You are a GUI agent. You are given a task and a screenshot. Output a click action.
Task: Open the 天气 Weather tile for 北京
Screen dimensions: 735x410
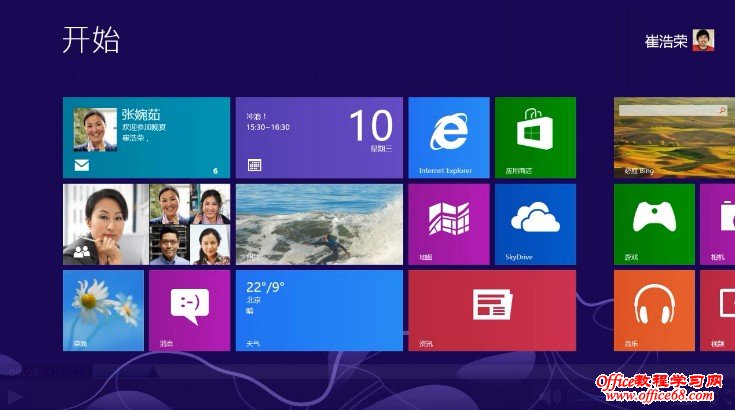[319, 310]
